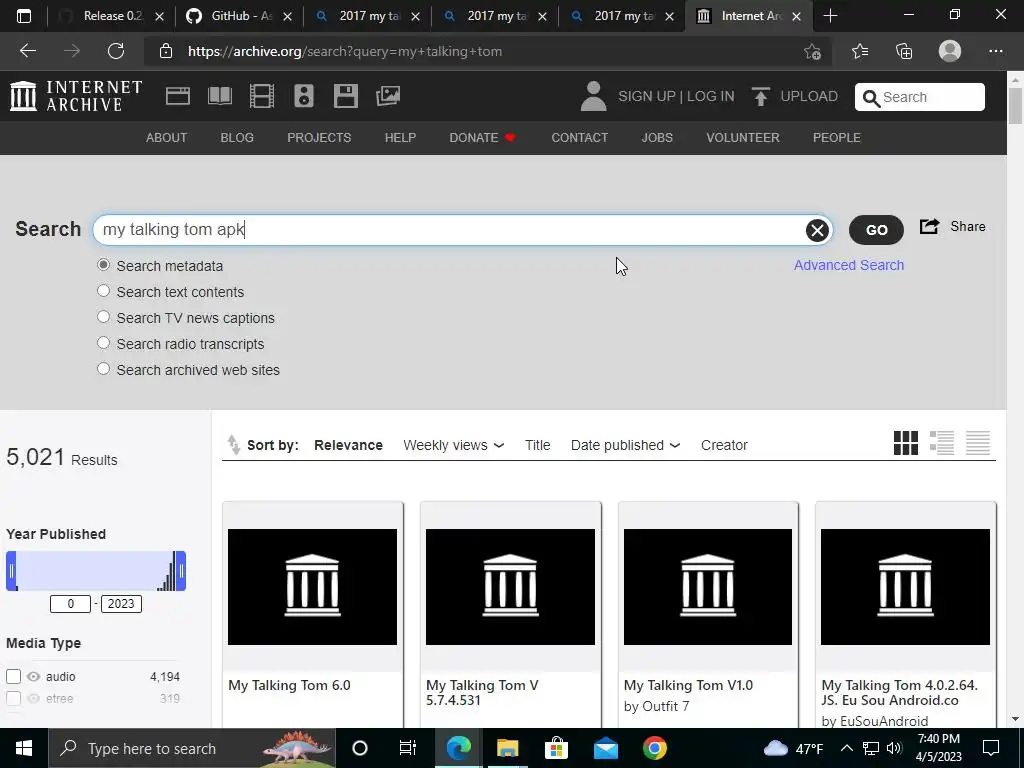Click the SIGN UP link
Screen dimensions: 1024x768
click(647, 97)
